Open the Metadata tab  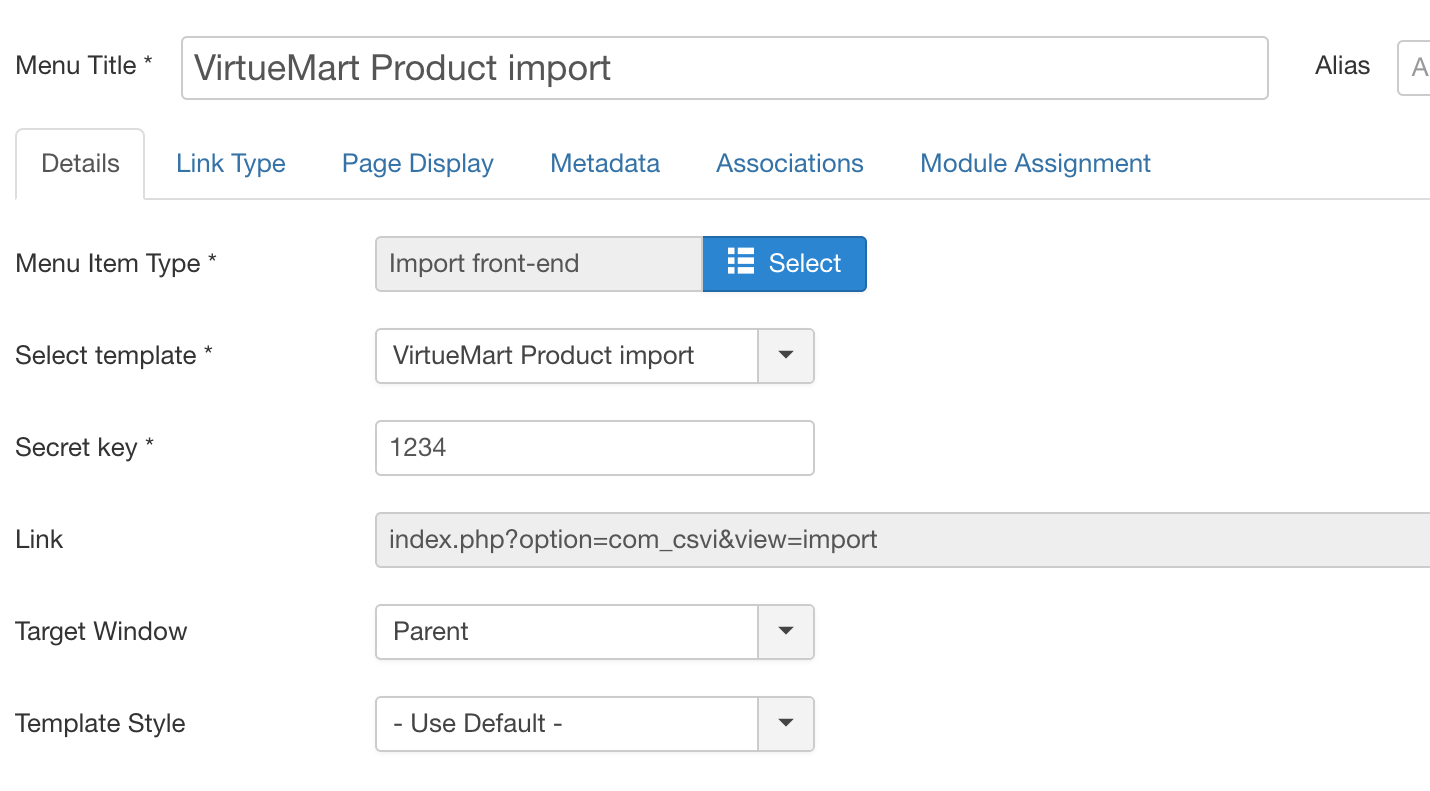pos(605,164)
